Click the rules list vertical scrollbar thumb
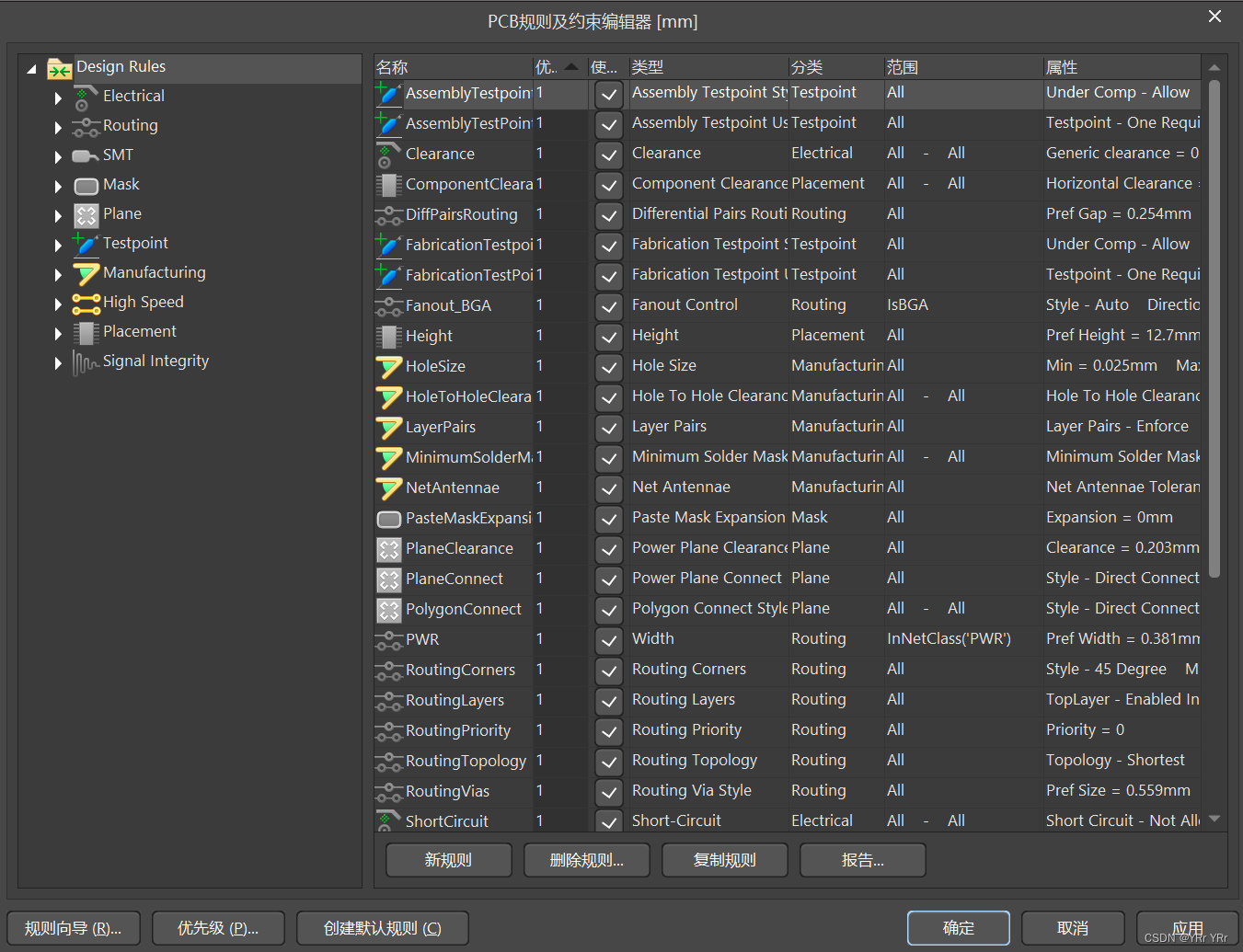The width and height of the screenshot is (1243, 952). (1214, 329)
